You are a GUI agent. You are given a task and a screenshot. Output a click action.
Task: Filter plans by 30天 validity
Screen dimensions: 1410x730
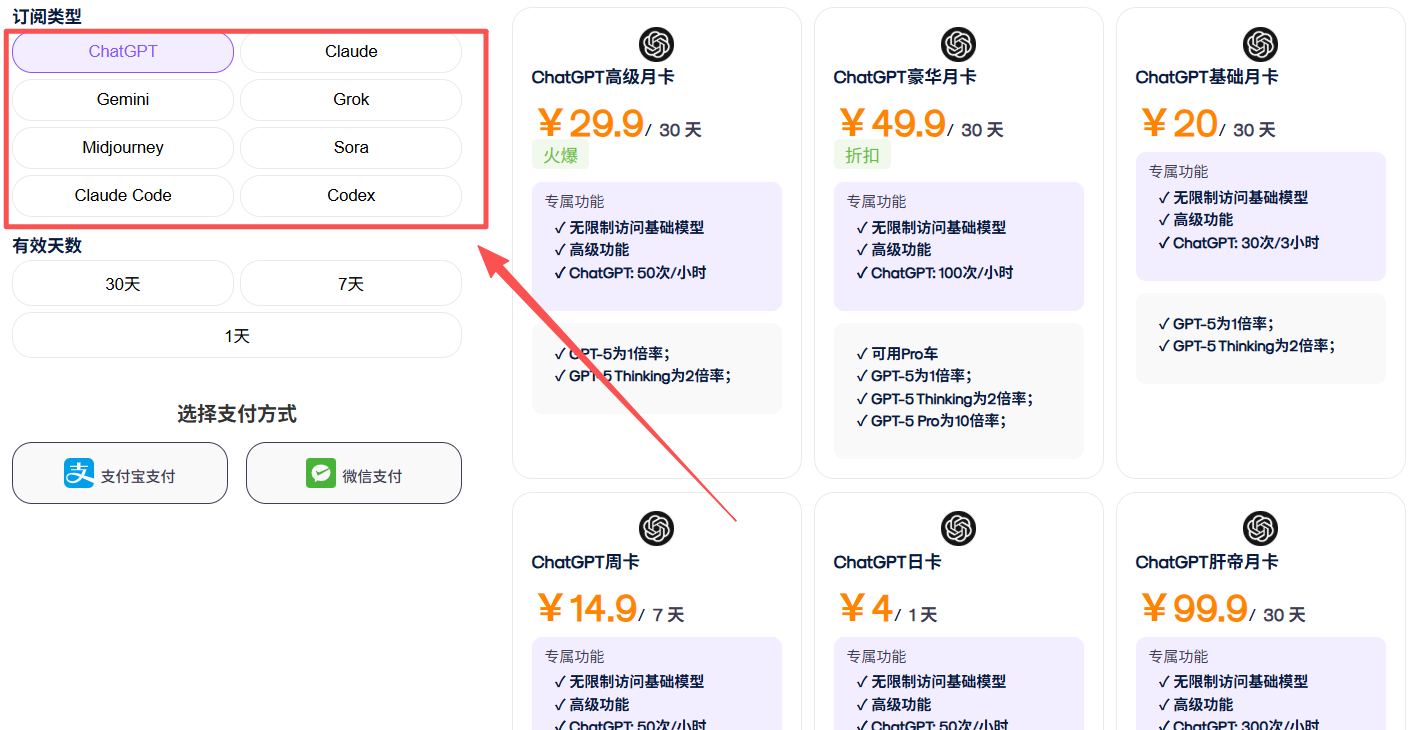tap(123, 284)
